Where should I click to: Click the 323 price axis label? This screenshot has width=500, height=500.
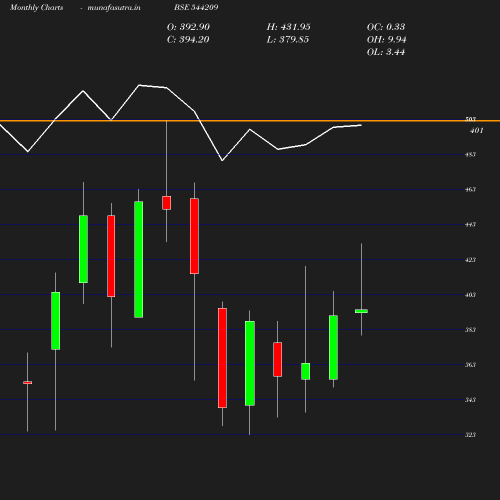pos(470,435)
